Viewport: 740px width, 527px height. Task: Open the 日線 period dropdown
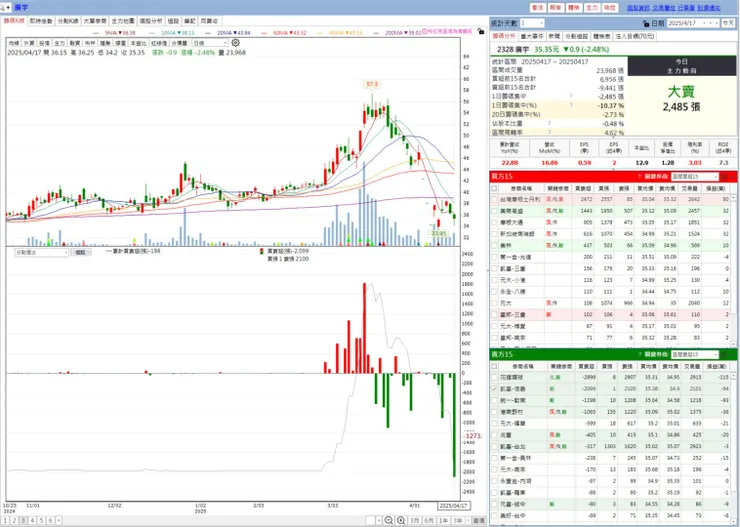pyautogui.click(x=210, y=42)
